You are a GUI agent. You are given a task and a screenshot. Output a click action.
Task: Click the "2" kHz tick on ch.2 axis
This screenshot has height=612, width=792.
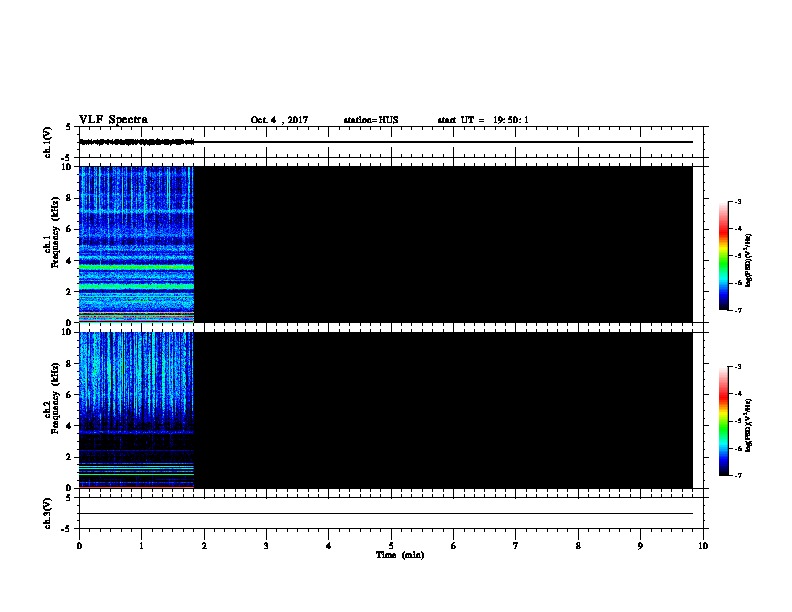click(x=69, y=457)
